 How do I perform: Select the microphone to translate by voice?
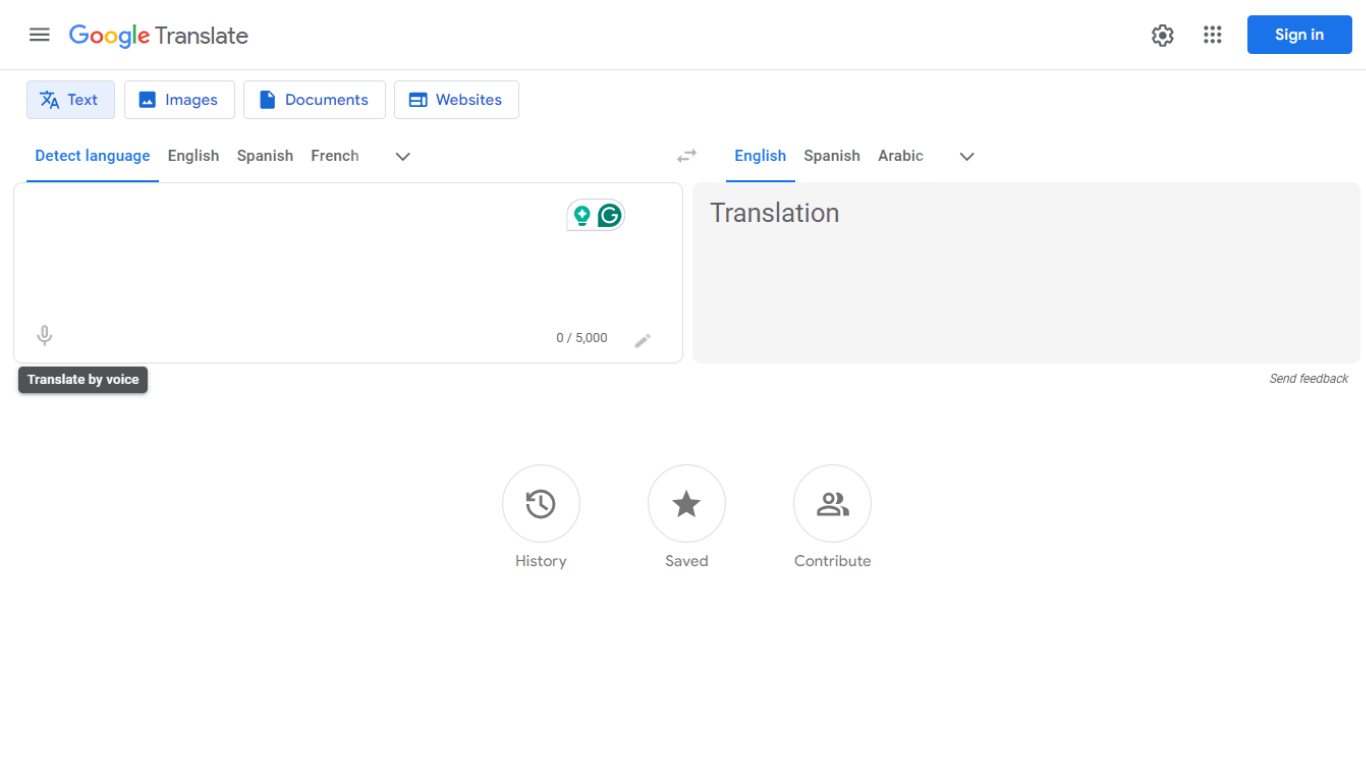(44, 335)
